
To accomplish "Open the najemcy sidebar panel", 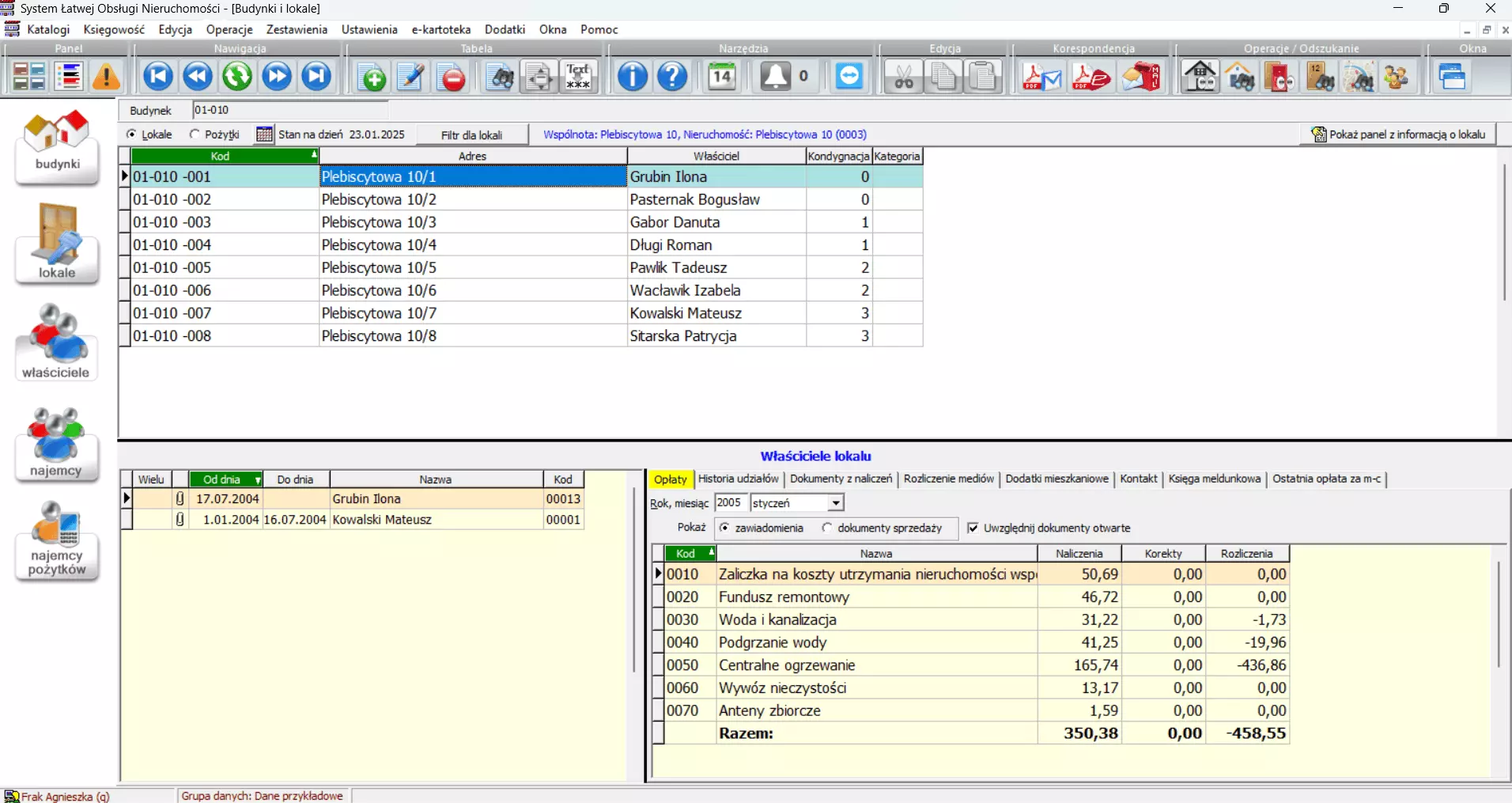I will coord(57,443).
